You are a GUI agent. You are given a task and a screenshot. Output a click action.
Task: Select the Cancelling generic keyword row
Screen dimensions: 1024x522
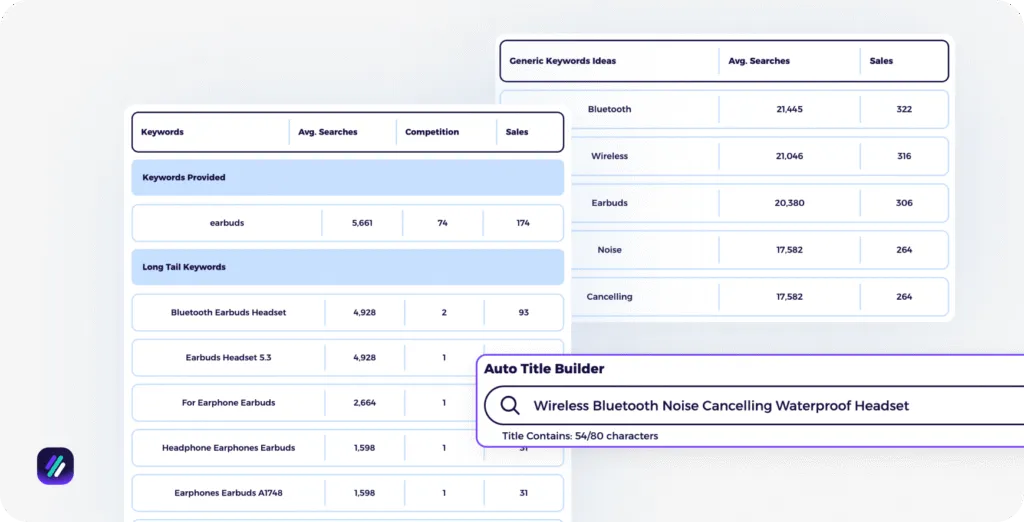[609, 296]
